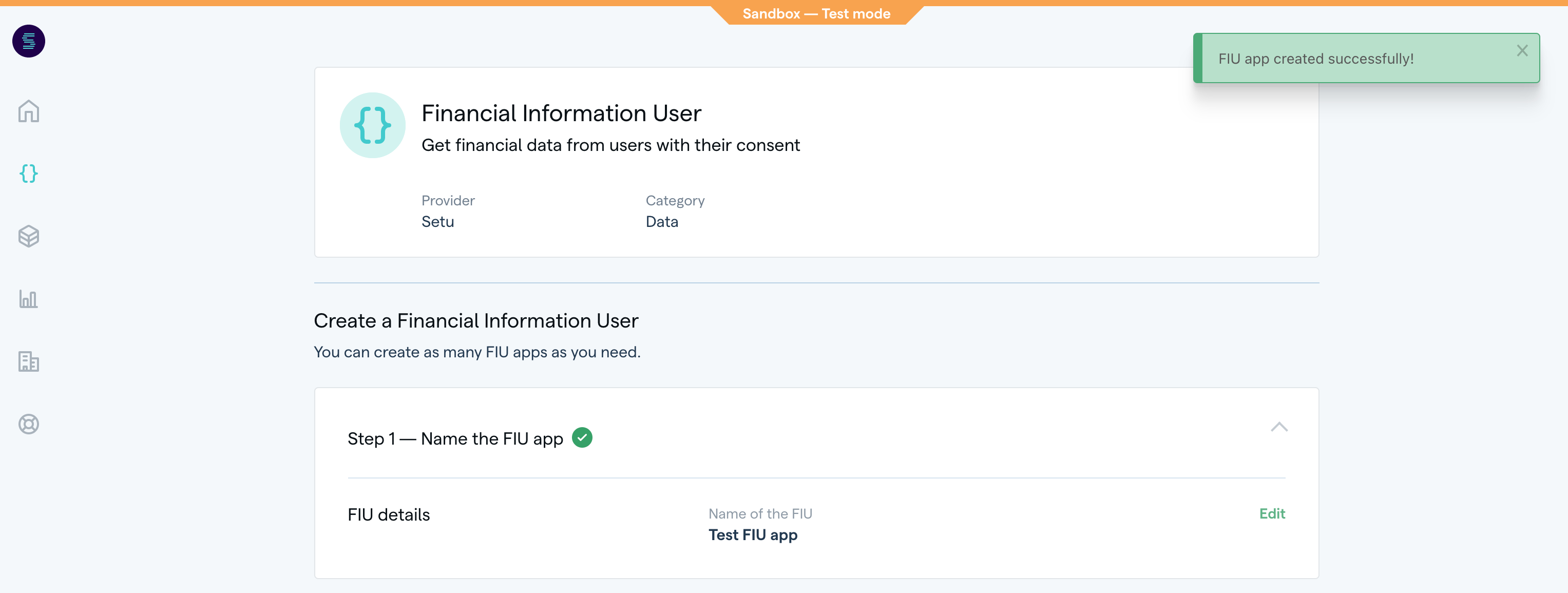Click the Step 1 Name the FIU app title
Image resolution: width=1568 pixels, height=593 pixels.
(x=455, y=438)
